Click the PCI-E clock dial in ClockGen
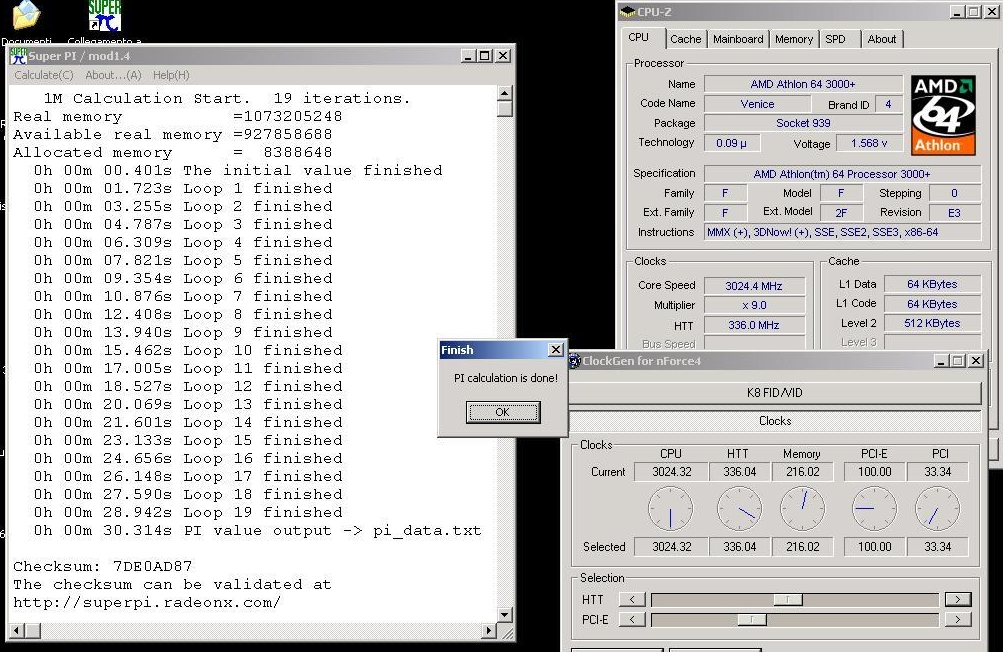The image size is (1003, 652). click(874, 509)
